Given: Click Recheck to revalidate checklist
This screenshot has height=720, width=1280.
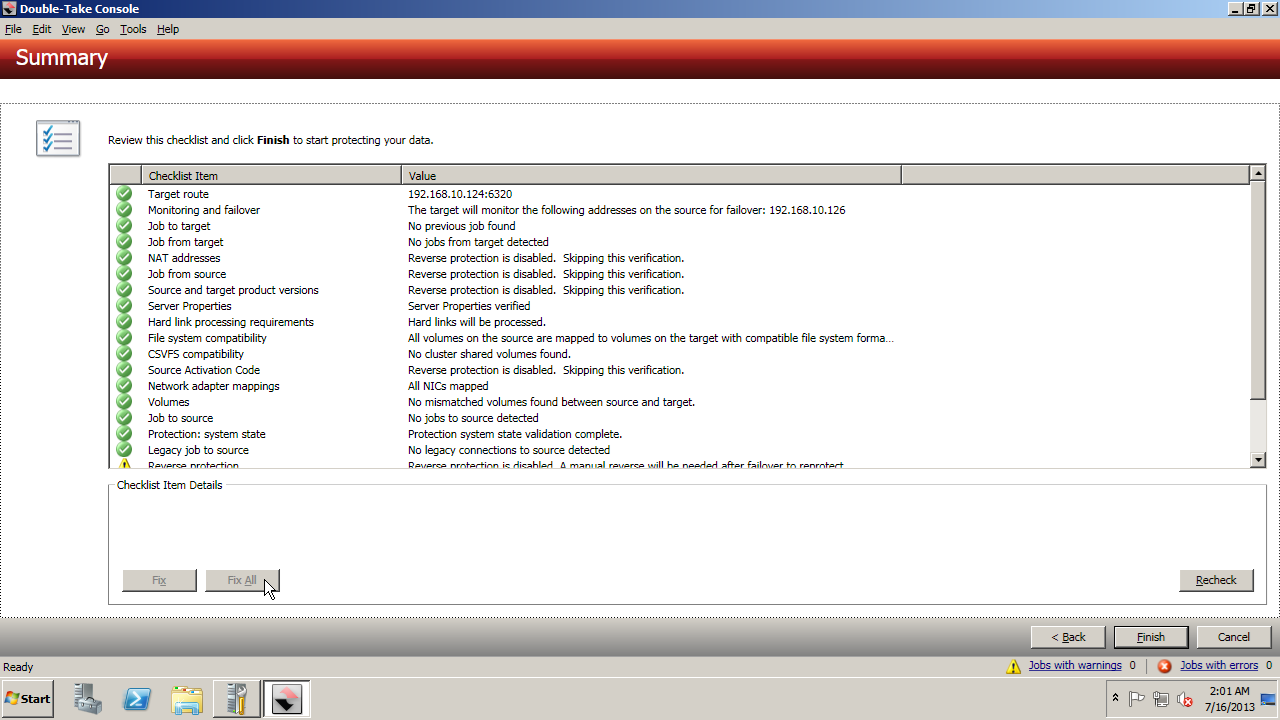Looking at the screenshot, I should point(1216,580).
